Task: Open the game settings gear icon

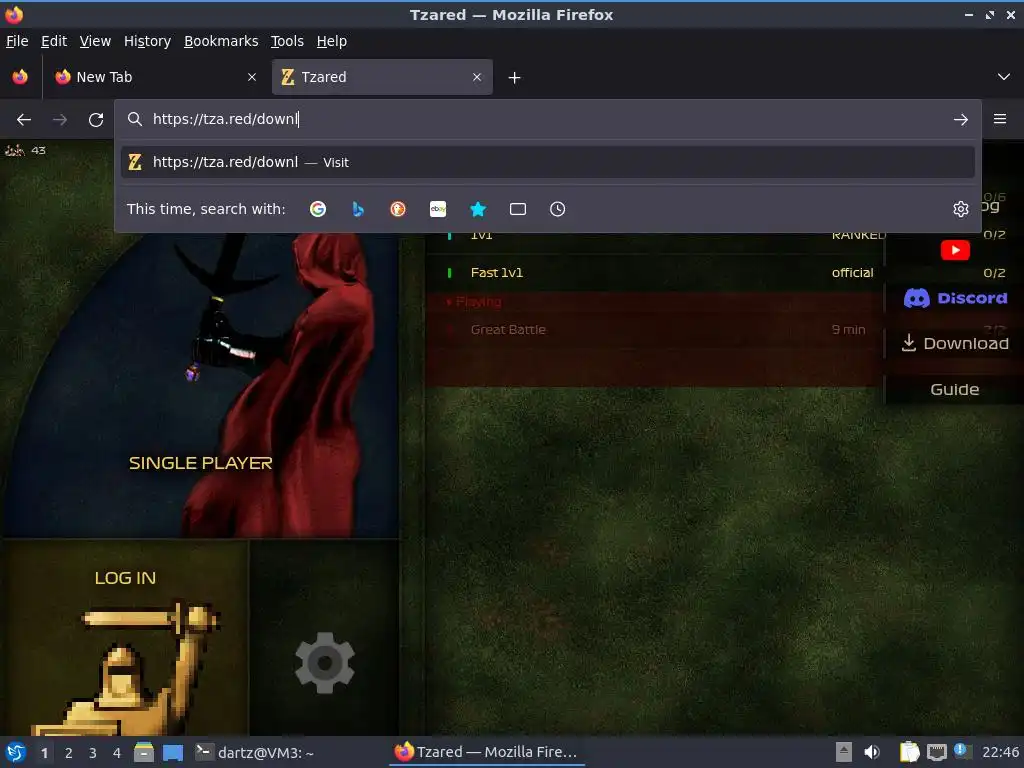Action: pyautogui.click(x=325, y=662)
